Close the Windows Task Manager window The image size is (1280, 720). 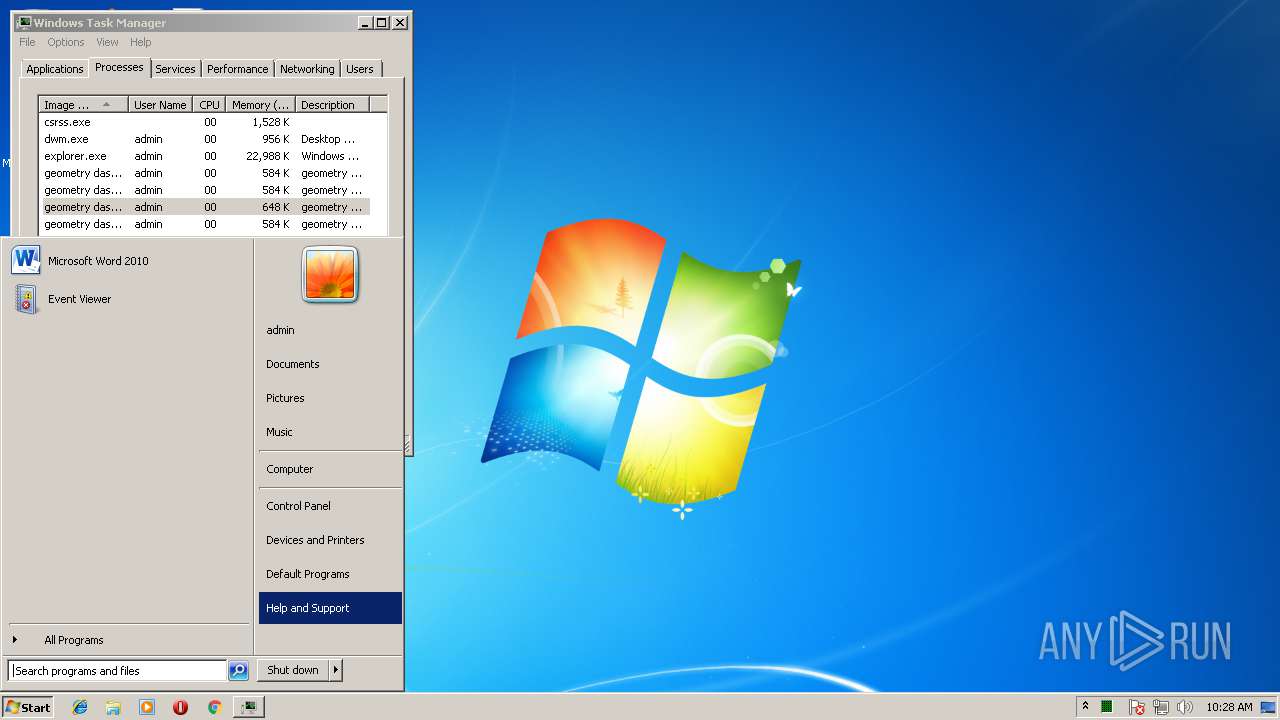point(400,22)
